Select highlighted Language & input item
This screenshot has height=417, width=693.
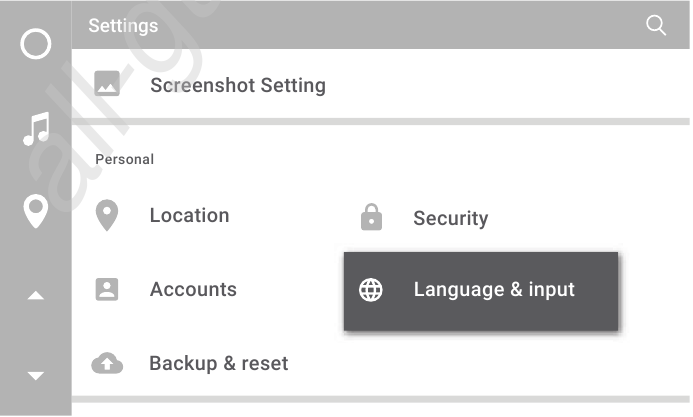coord(481,291)
